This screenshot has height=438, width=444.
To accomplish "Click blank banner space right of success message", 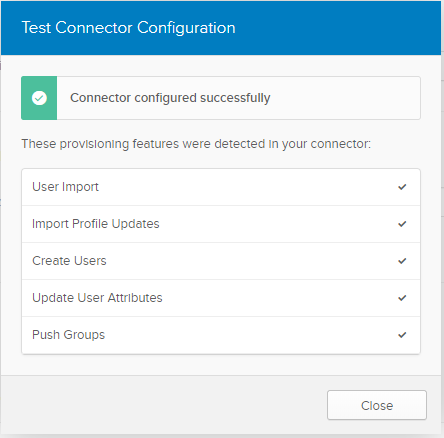I will (345, 98).
